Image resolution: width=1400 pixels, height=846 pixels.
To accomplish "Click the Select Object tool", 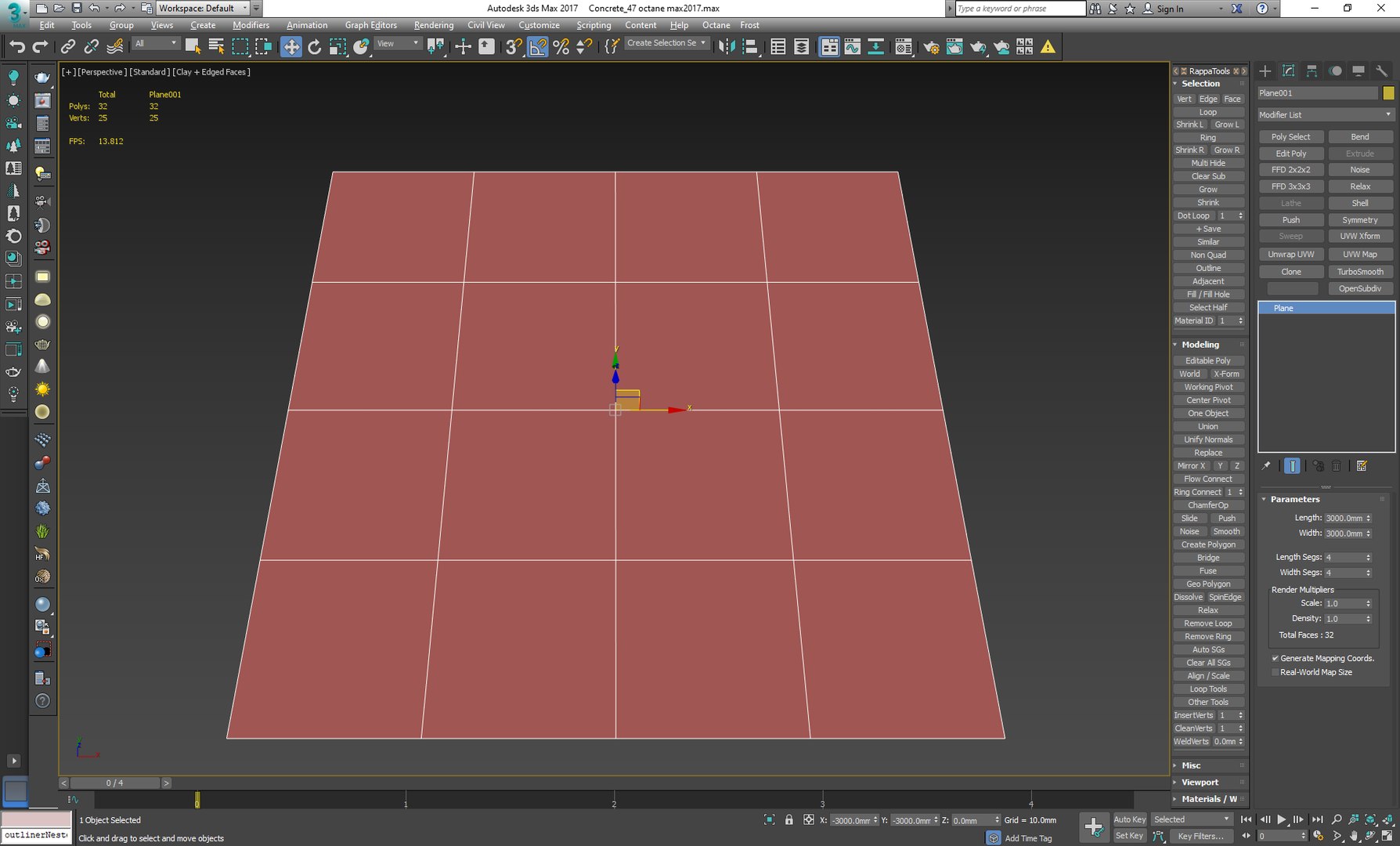I will (193, 47).
